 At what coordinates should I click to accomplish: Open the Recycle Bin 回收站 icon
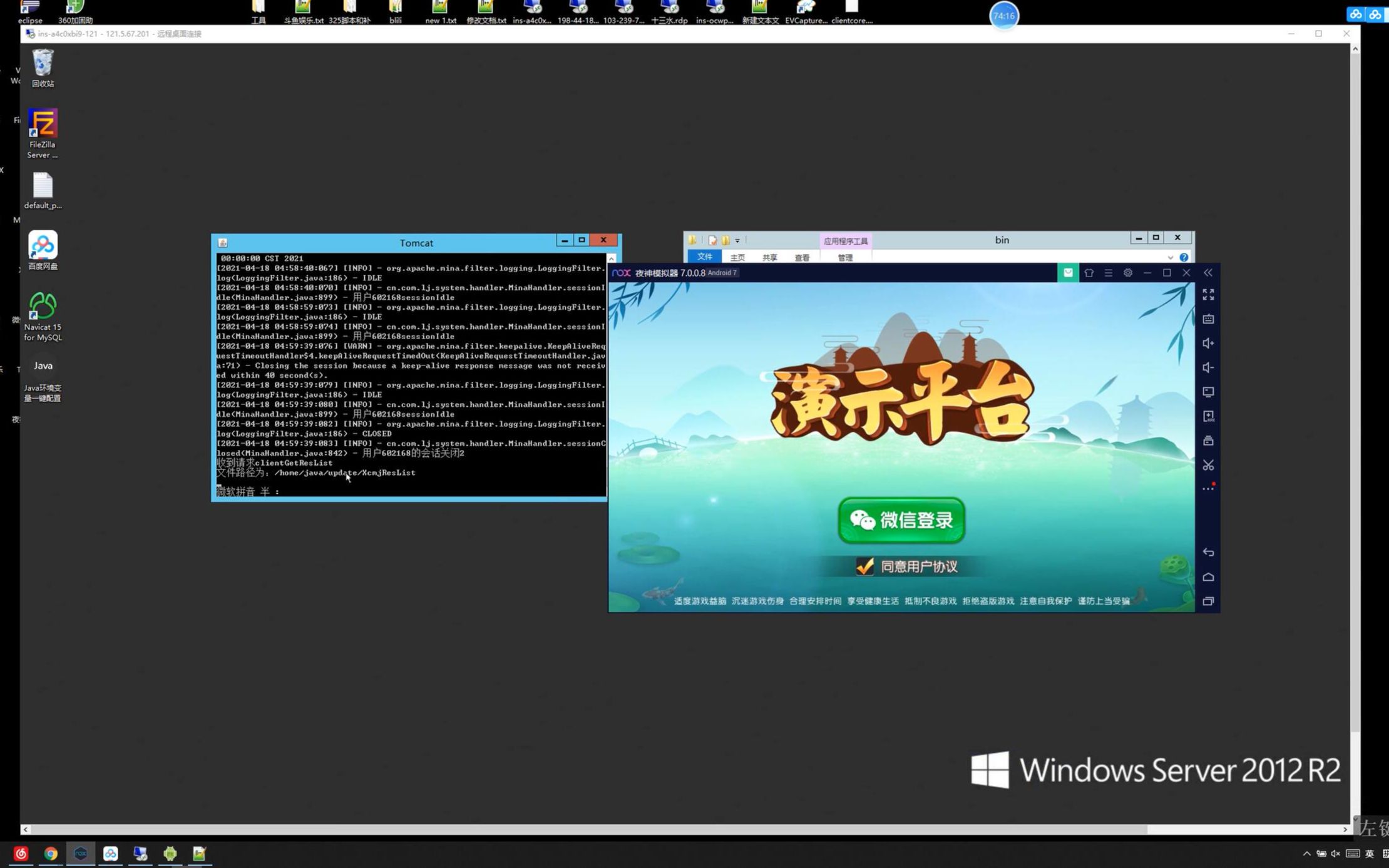point(43,69)
